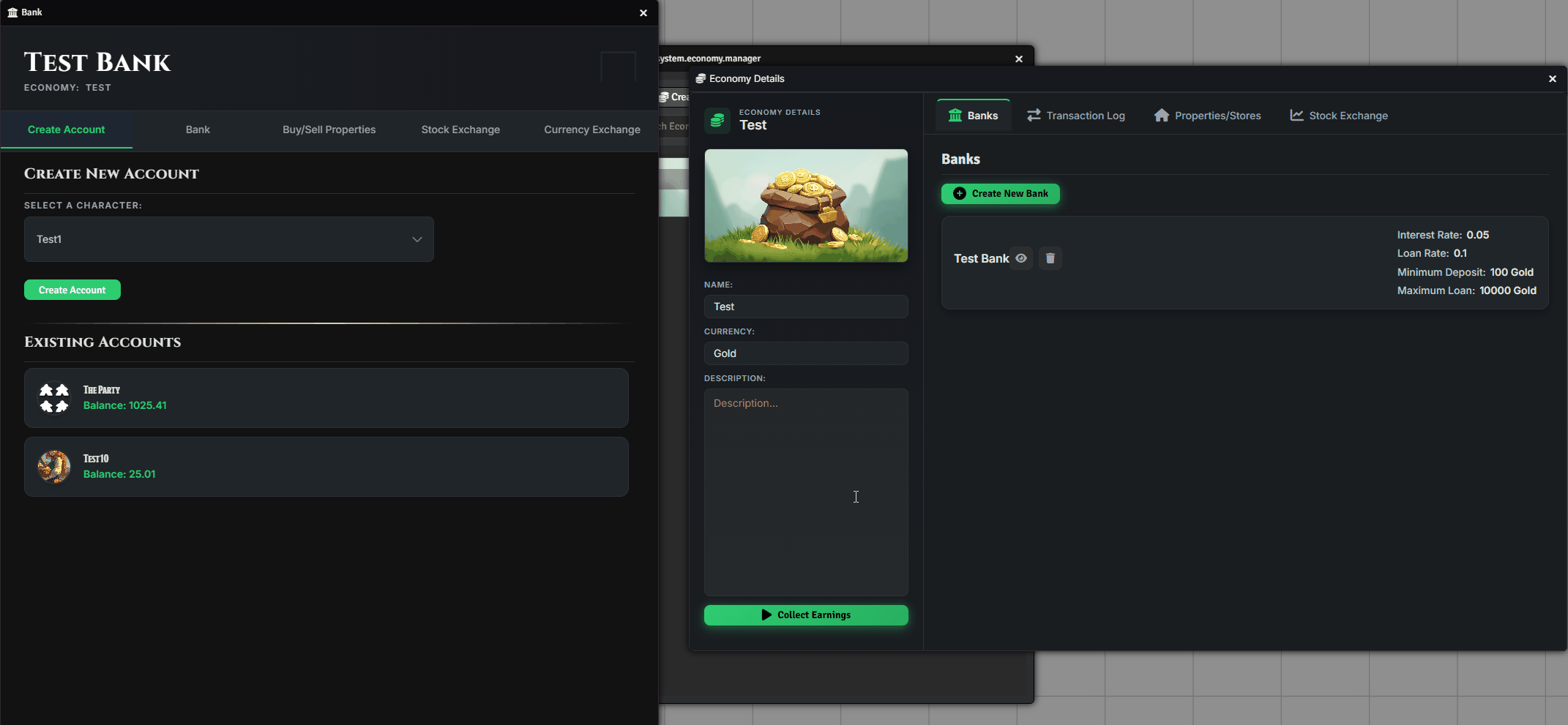
Task: Click the Test10 character portrait
Action: pyautogui.click(x=54, y=467)
